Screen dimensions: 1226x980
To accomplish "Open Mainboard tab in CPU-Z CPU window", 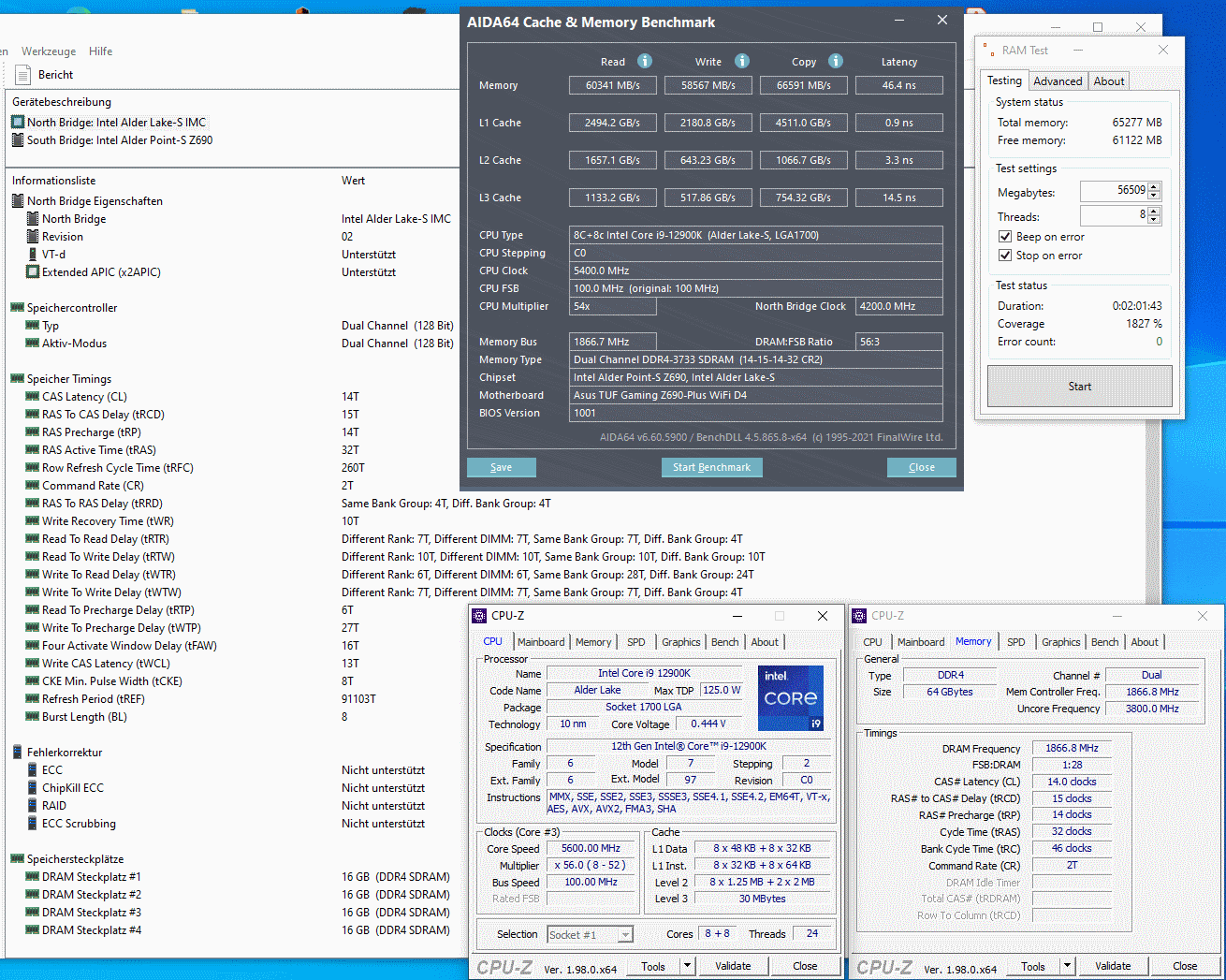I will [x=541, y=642].
